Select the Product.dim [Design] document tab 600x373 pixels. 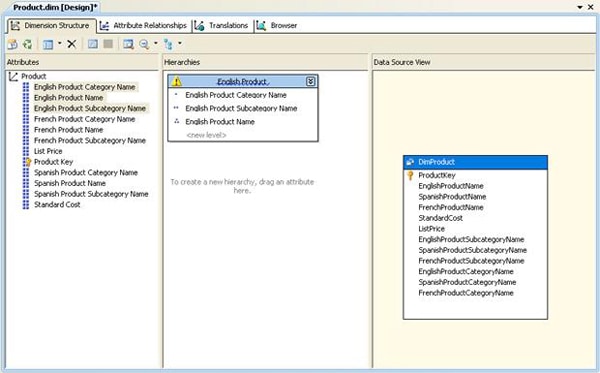55,7
